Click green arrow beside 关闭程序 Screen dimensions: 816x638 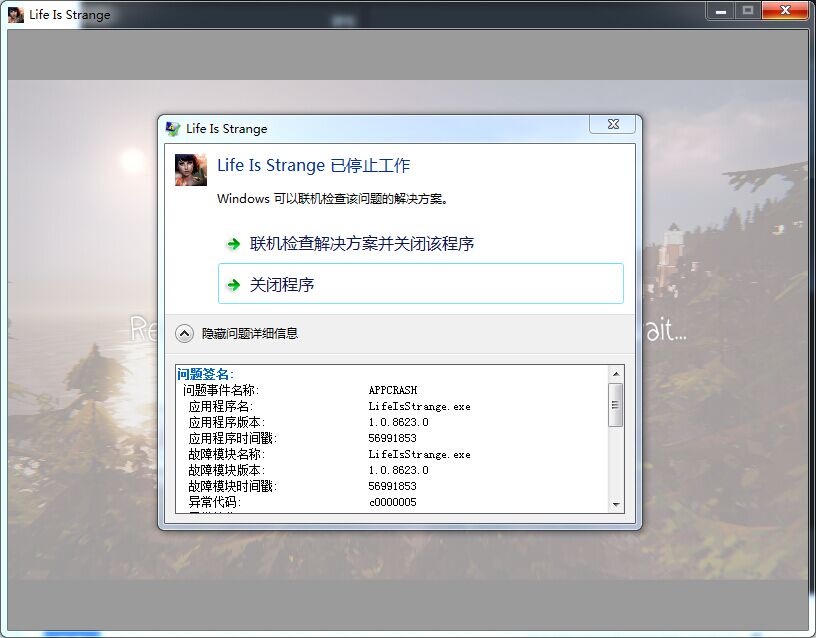(234, 285)
